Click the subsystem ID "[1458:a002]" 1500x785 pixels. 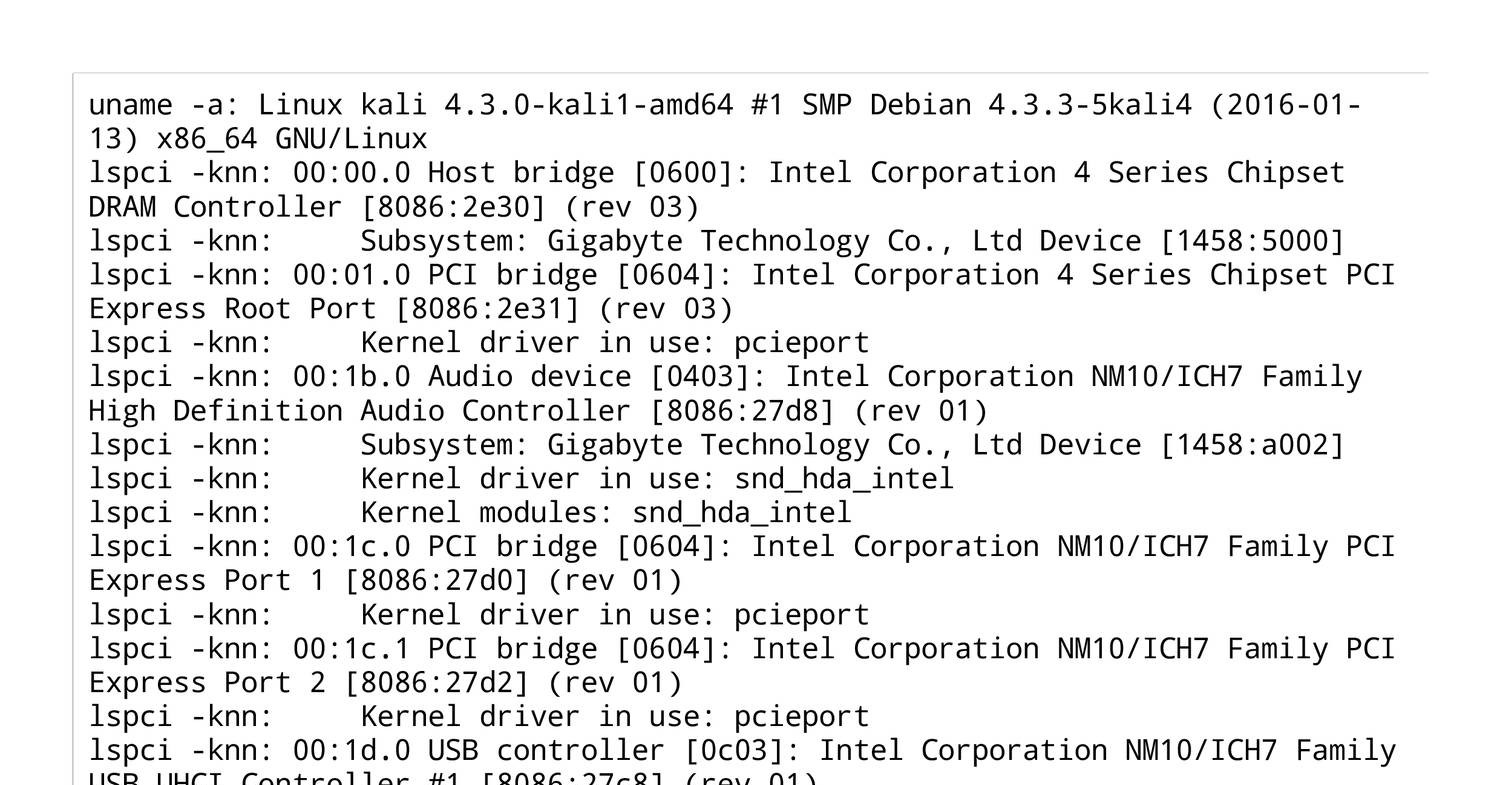[1252, 445]
